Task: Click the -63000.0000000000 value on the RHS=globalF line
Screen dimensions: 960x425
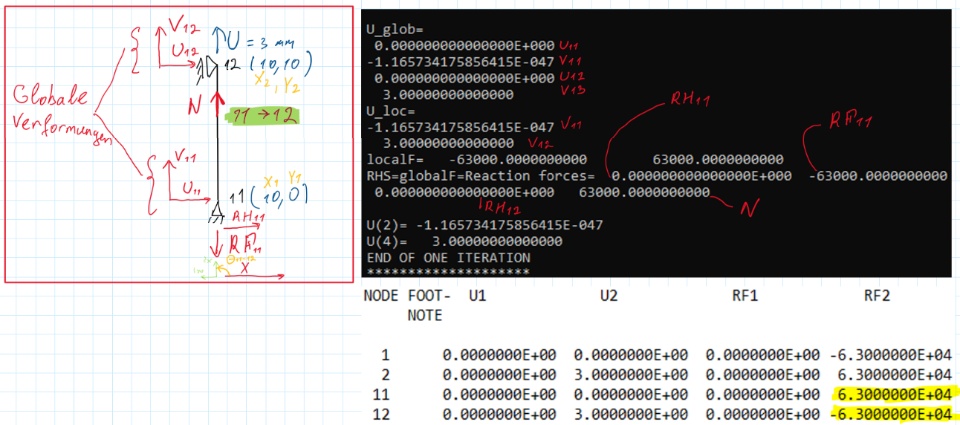Action: tap(878, 176)
